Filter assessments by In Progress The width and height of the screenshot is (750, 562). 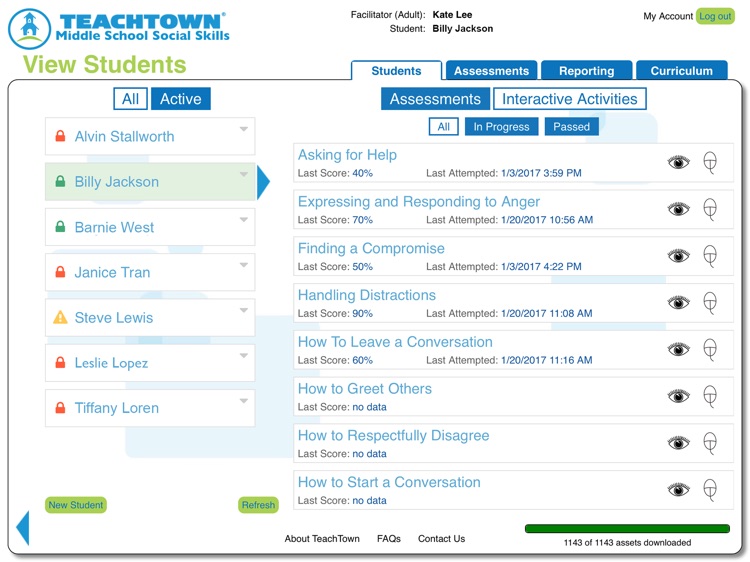[x=501, y=127]
